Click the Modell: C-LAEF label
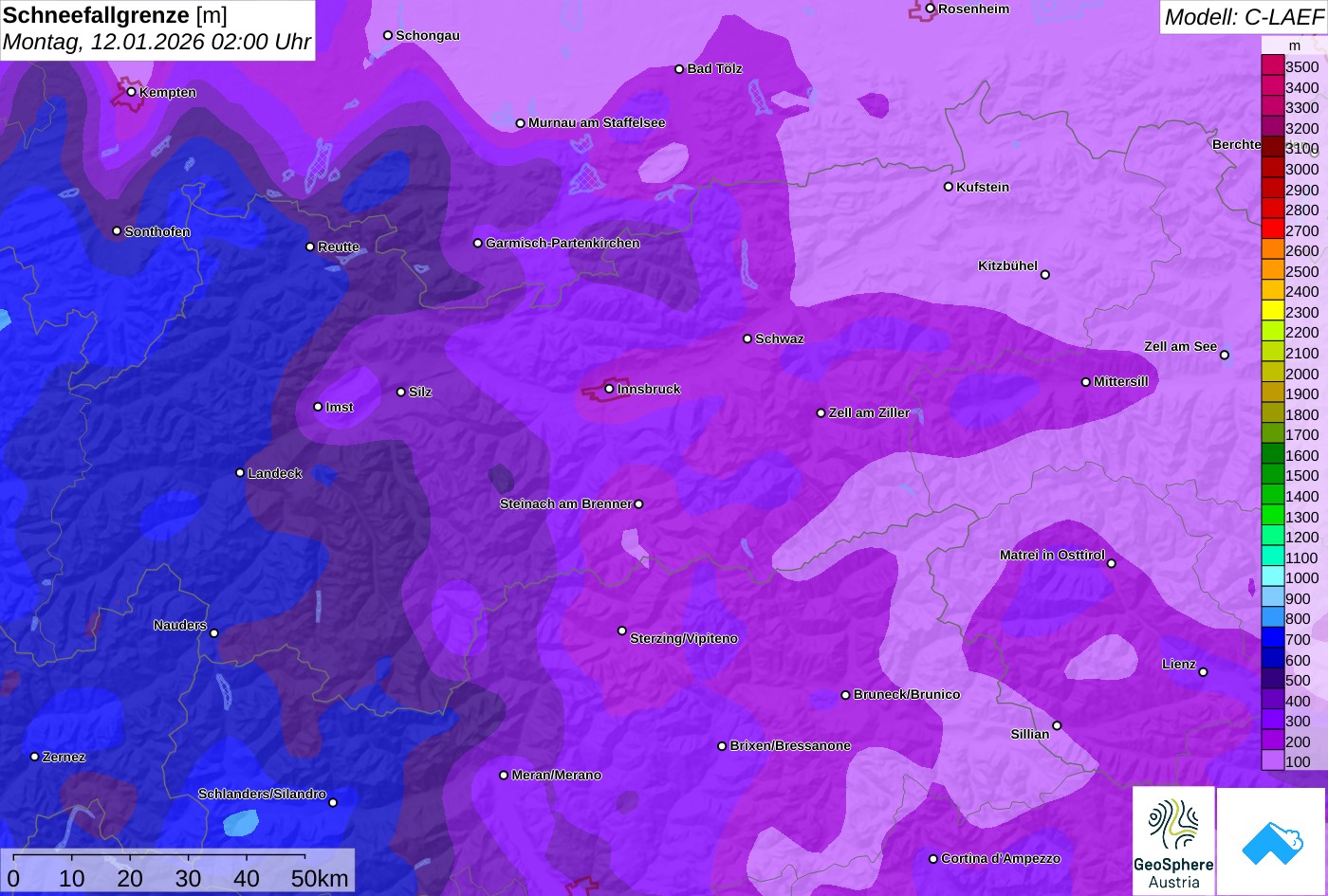 pyautogui.click(x=1243, y=16)
